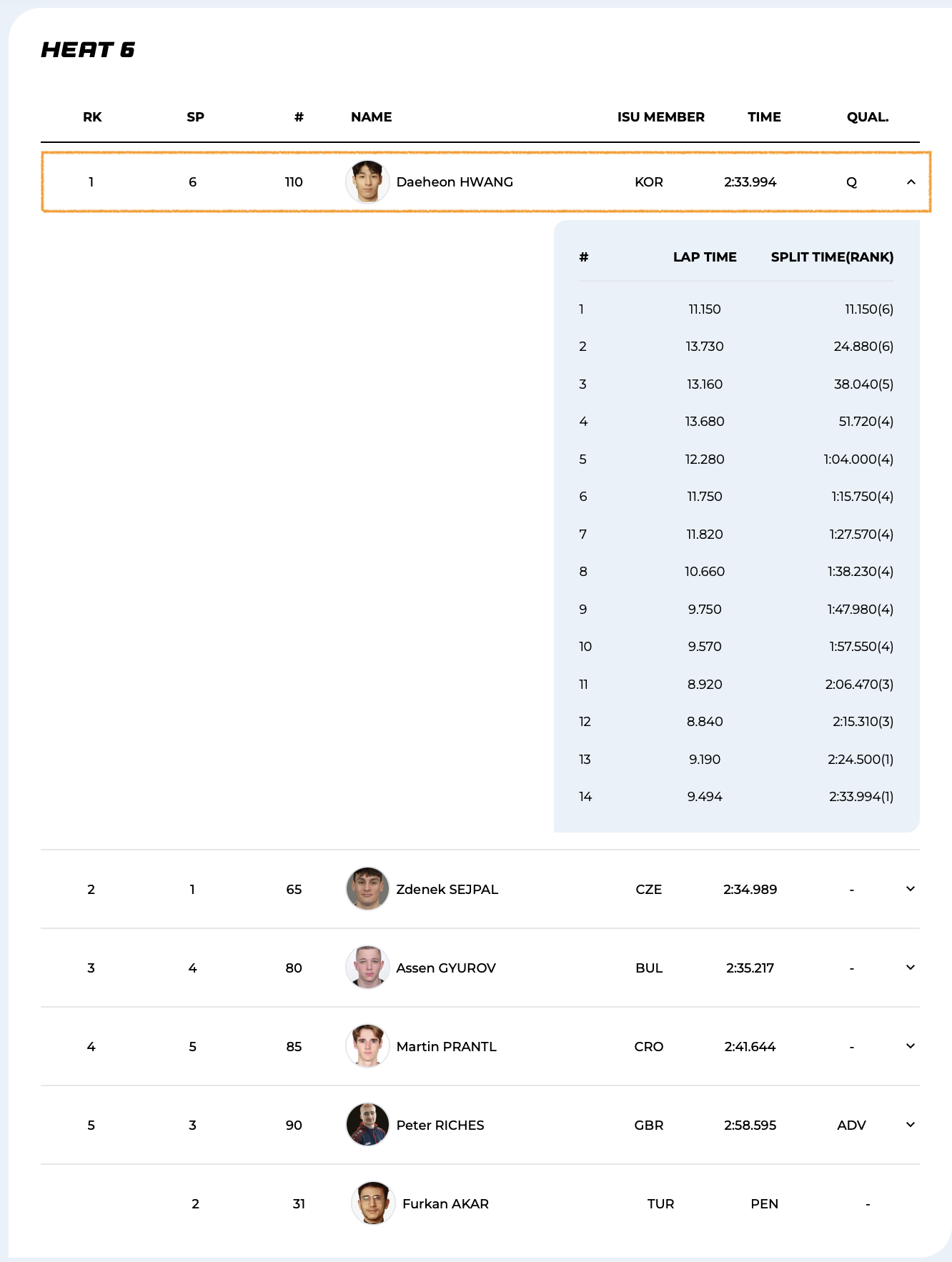Viewport: 952px width, 1262px height.
Task: Expand Peter RICHES lap times chevron
Action: [911, 1125]
